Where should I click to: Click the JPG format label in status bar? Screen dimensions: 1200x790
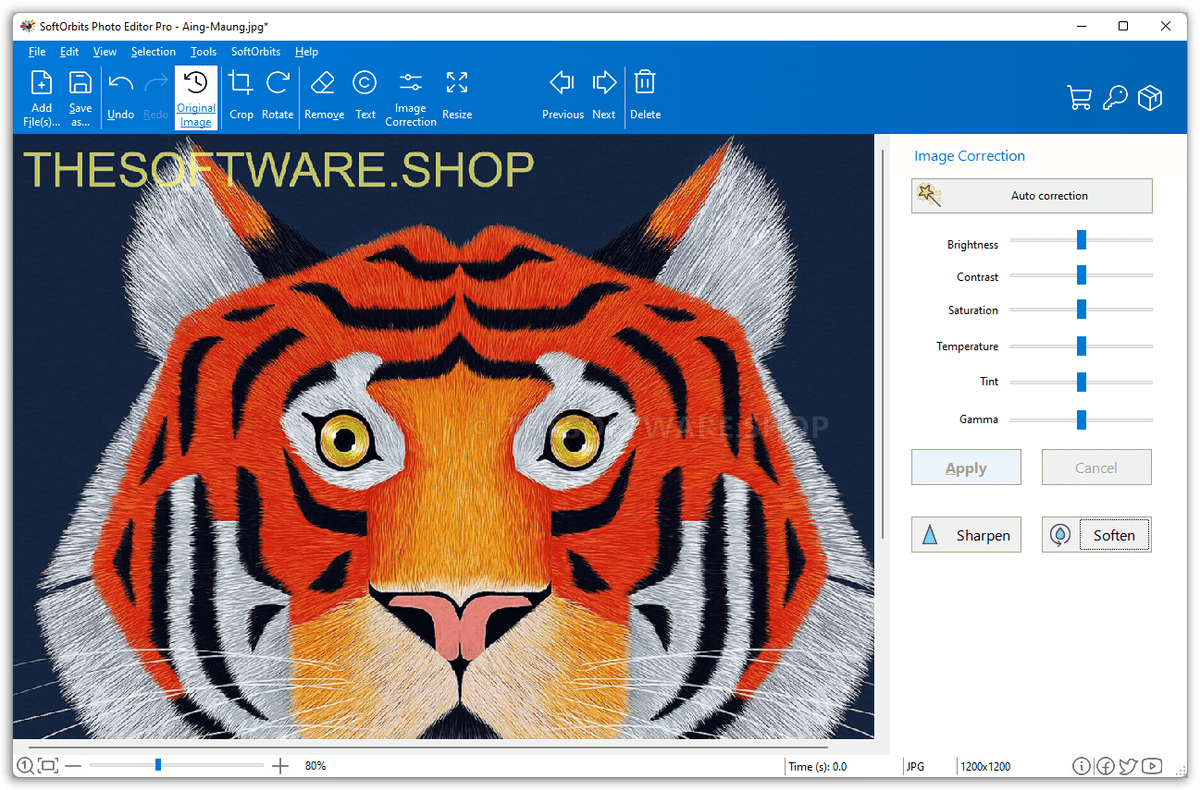[915, 767]
